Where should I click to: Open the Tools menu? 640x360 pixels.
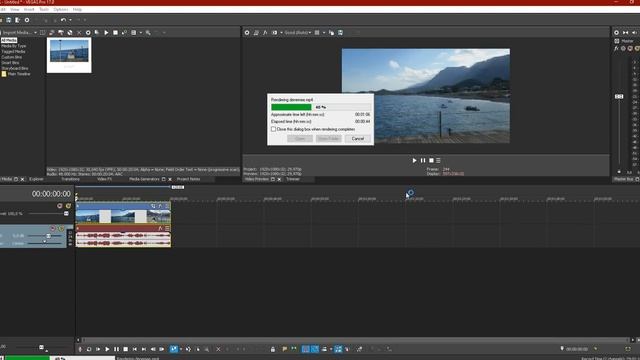(x=44, y=9)
